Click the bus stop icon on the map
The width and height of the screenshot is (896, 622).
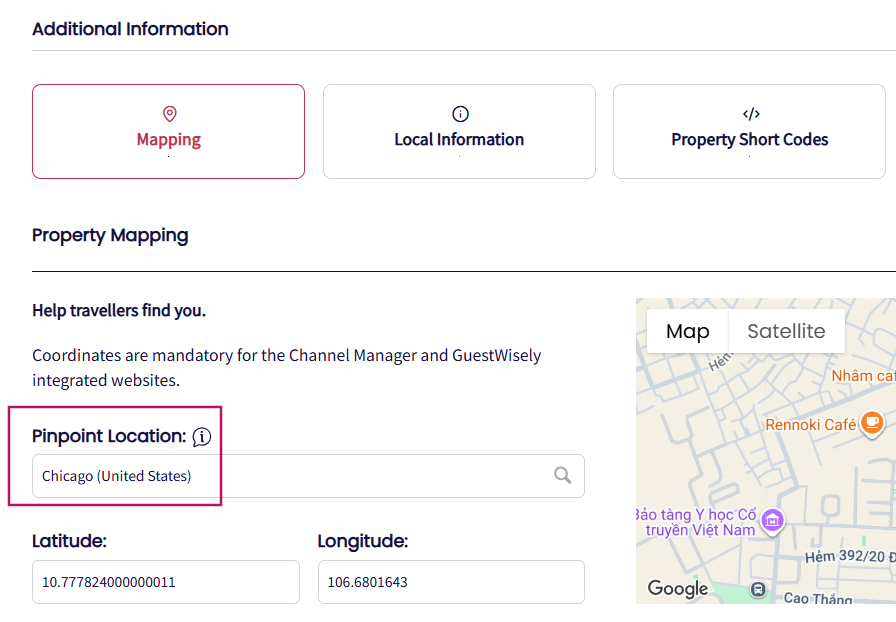[758, 589]
